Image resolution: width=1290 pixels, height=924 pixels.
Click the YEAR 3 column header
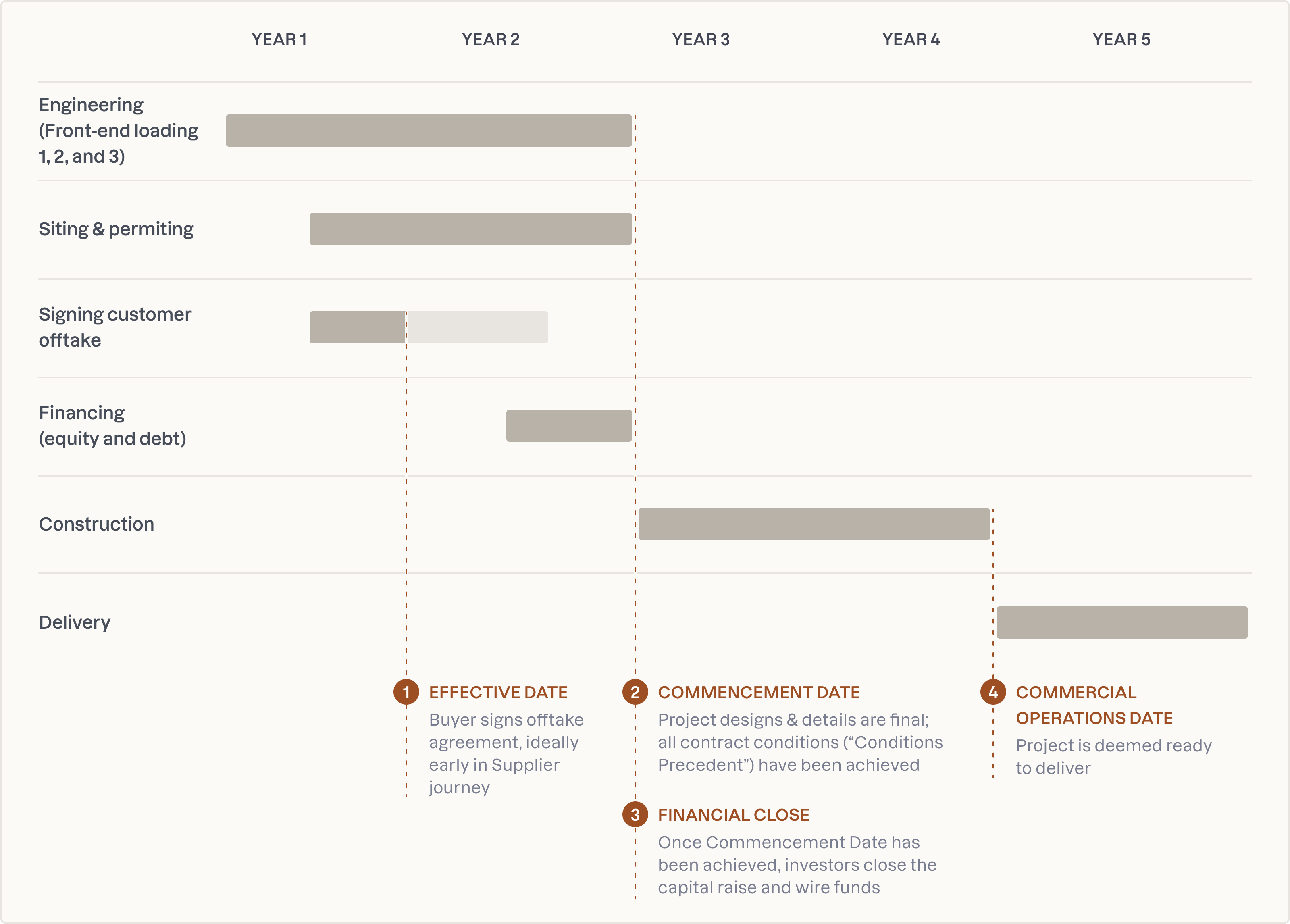[x=701, y=39]
